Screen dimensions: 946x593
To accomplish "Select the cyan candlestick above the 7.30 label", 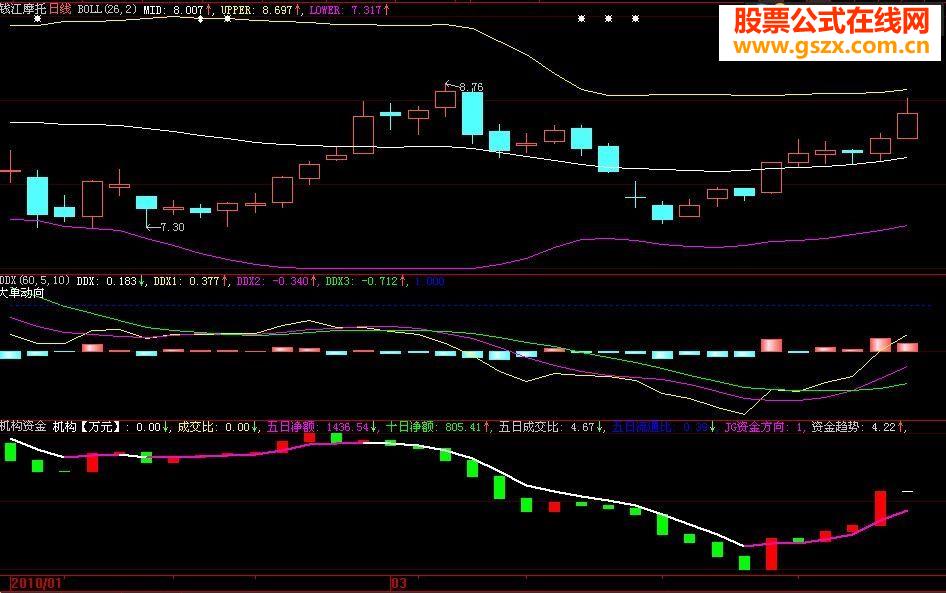I will pos(146,211).
